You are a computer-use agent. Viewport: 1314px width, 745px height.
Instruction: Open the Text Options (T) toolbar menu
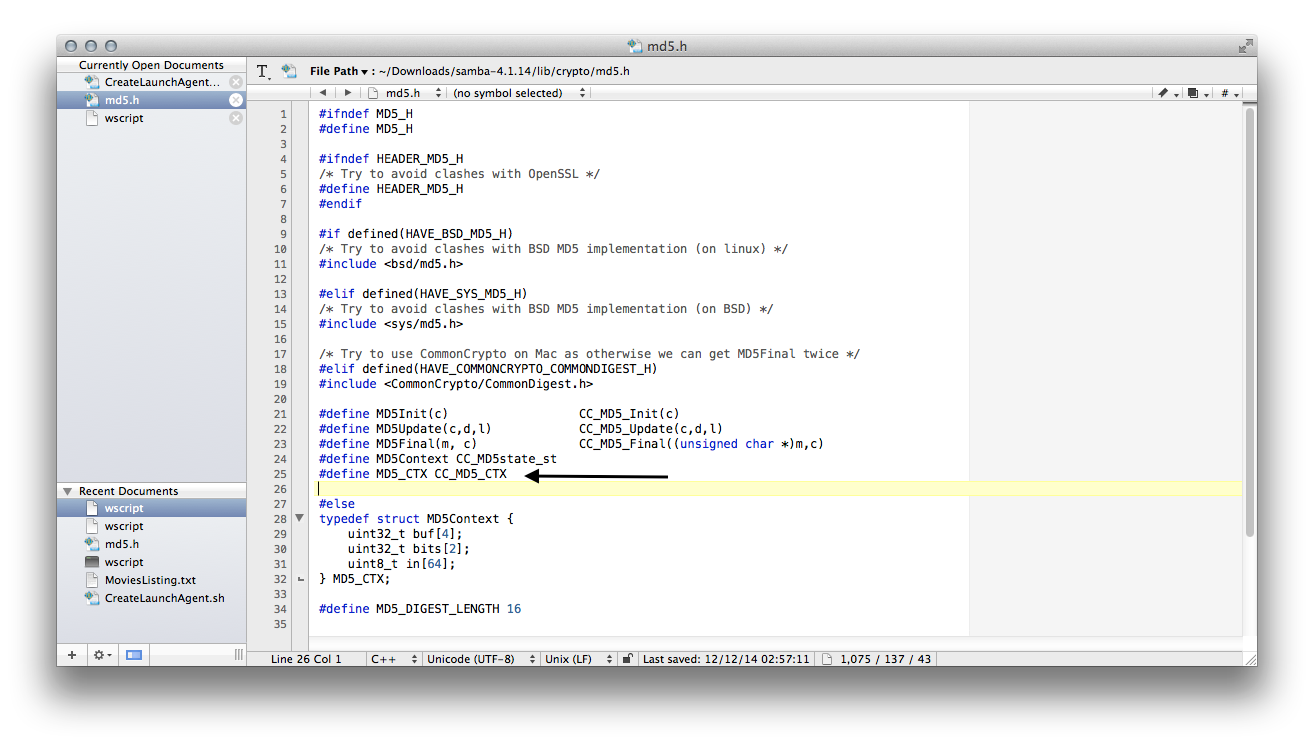(263, 71)
